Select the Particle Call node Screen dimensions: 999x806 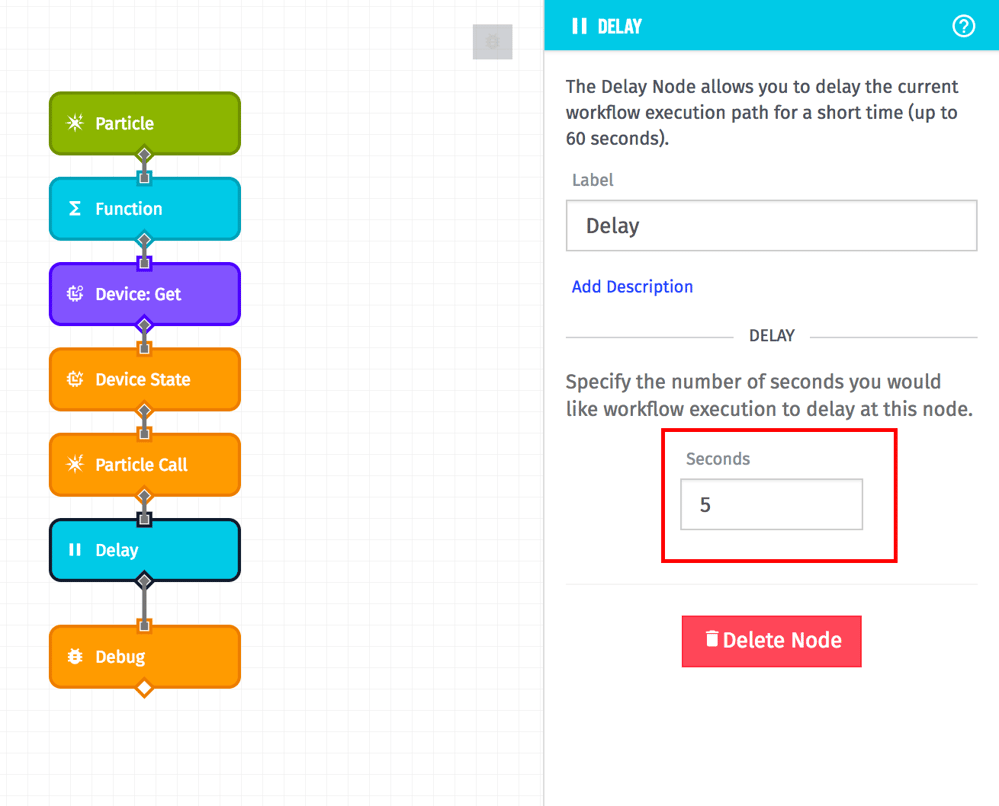pyautogui.click(x=144, y=464)
